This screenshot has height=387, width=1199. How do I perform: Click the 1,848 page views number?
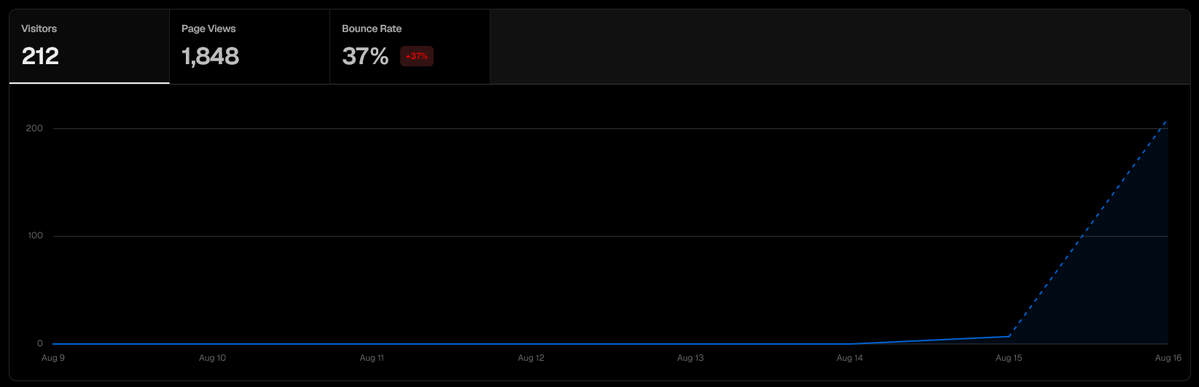(x=210, y=56)
